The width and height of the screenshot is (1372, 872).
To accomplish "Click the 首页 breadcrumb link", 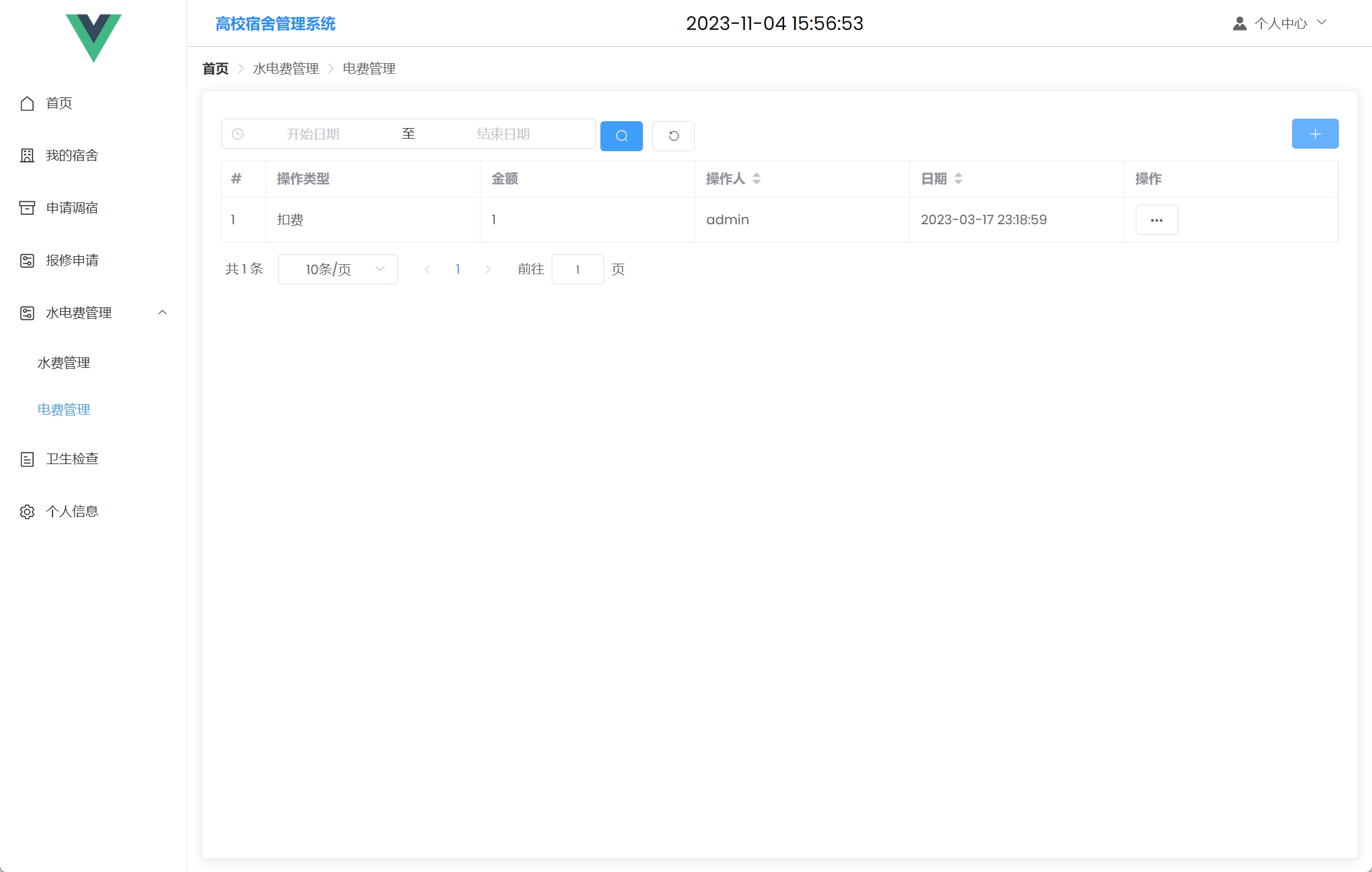I will [x=216, y=69].
